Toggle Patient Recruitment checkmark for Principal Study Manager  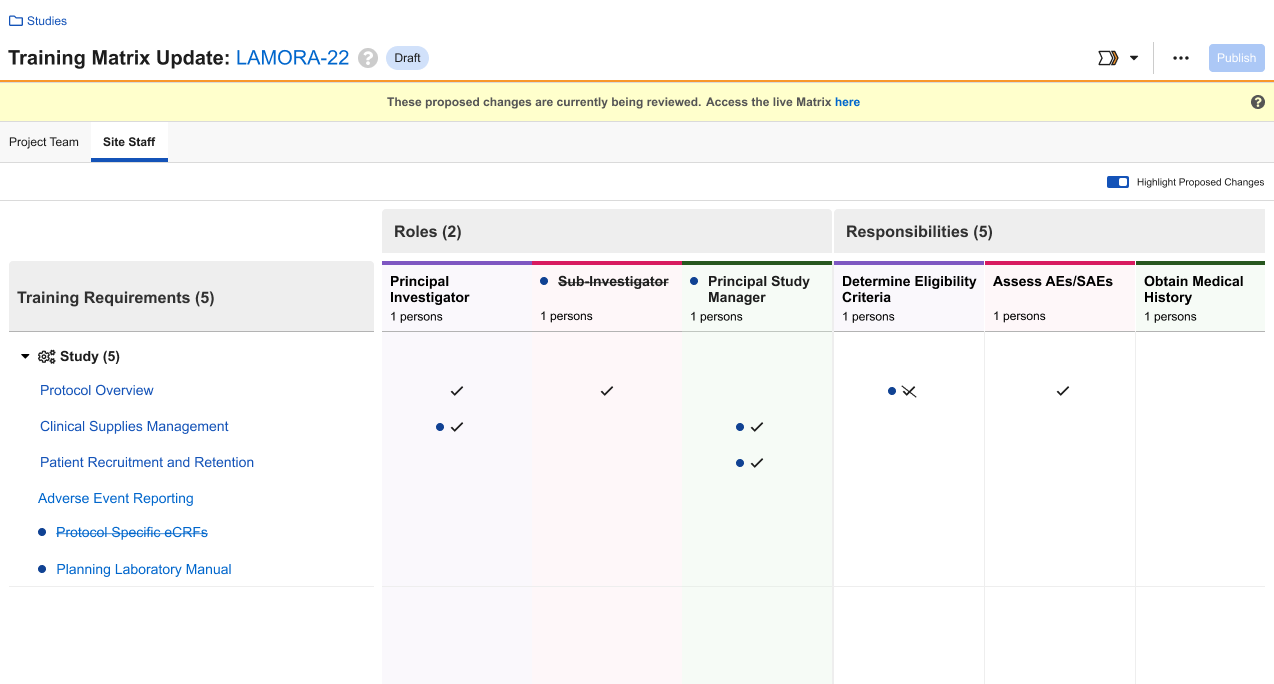click(x=757, y=462)
